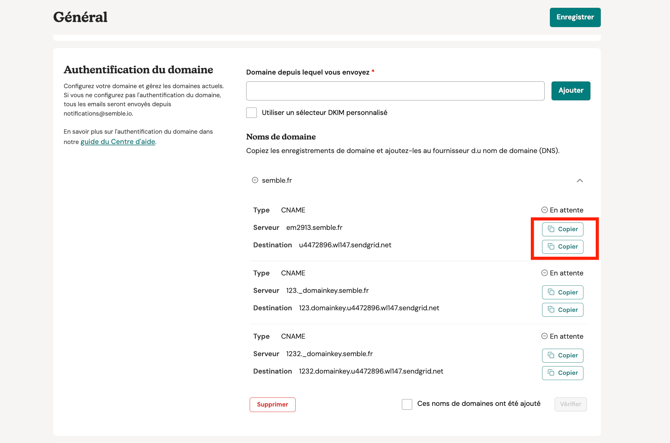Click the icon beside semble.fr
Image resolution: width=670 pixels, height=443 pixels.
click(255, 180)
